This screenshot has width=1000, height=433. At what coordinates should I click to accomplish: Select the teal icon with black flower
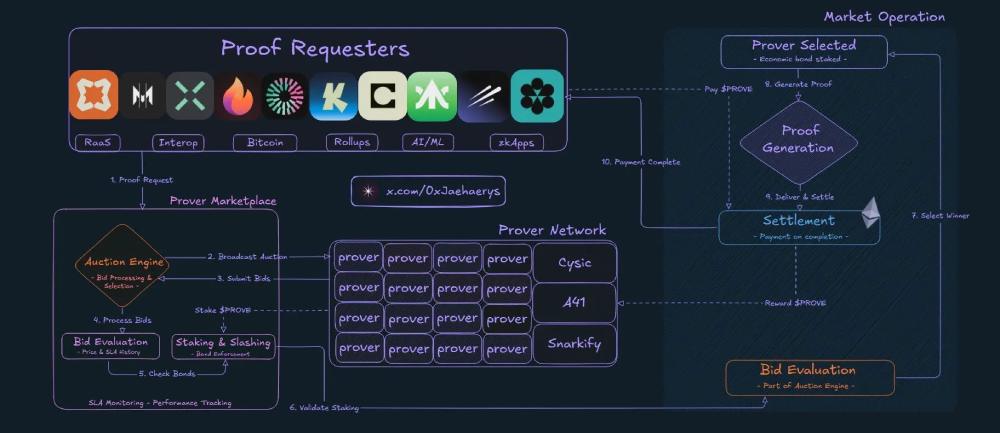click(x=537, y=96)
